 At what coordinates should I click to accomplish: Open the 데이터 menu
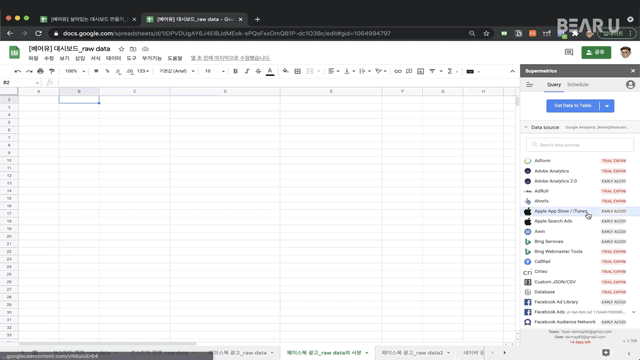click(x=113, y=58)
